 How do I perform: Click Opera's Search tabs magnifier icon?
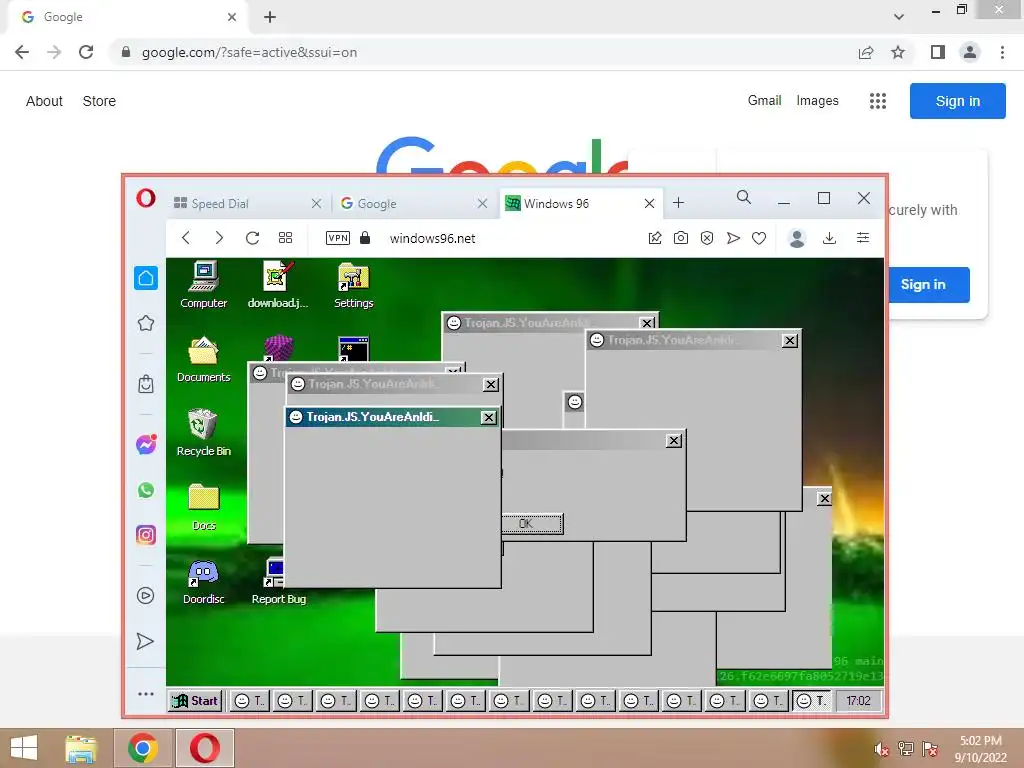pos(744,197)
